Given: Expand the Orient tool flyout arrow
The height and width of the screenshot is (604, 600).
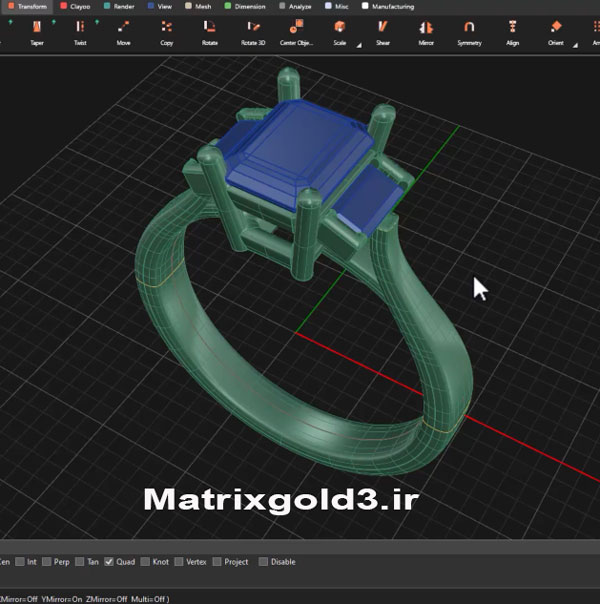Looking at the screenshot, I should click(575, 45).
